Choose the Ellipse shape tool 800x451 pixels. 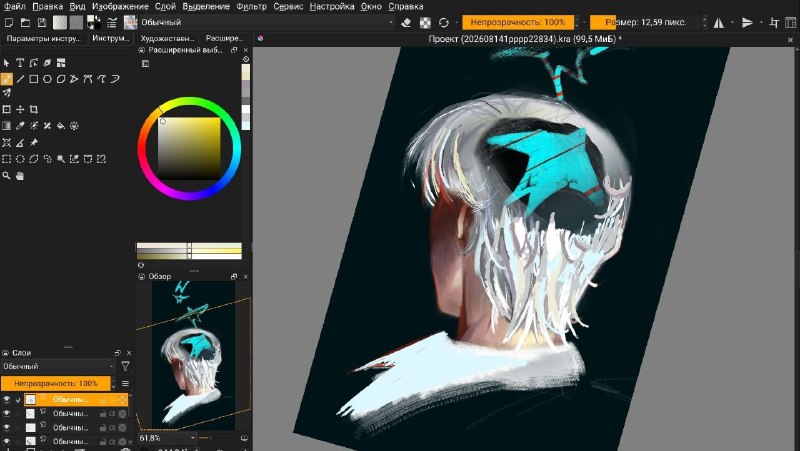pos(47,79)
